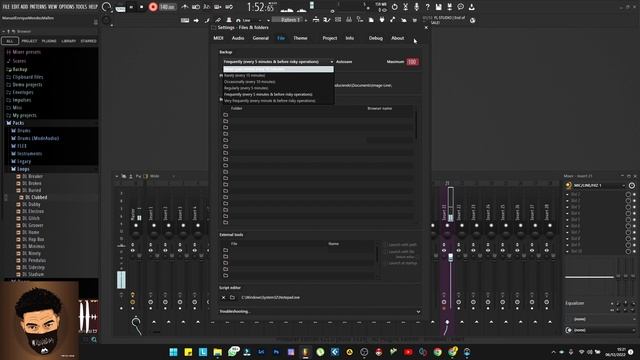640x360 pixels.
Task: Open the About settings tab
Action: pyautogui.click(x=398, y=38)
